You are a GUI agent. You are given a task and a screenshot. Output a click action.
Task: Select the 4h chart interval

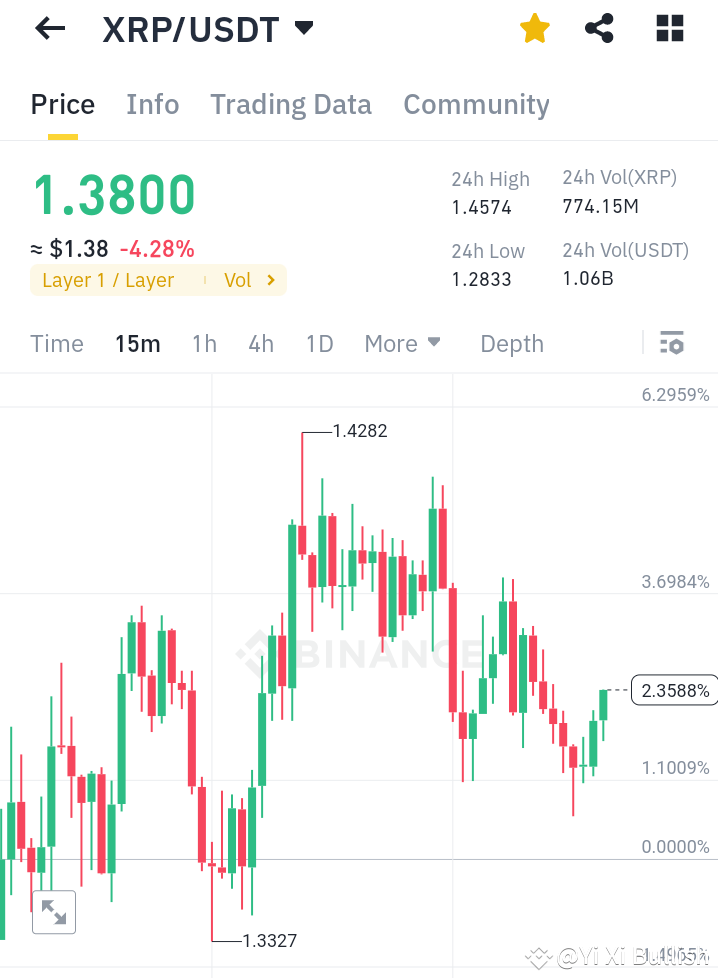tap(261, 343)
